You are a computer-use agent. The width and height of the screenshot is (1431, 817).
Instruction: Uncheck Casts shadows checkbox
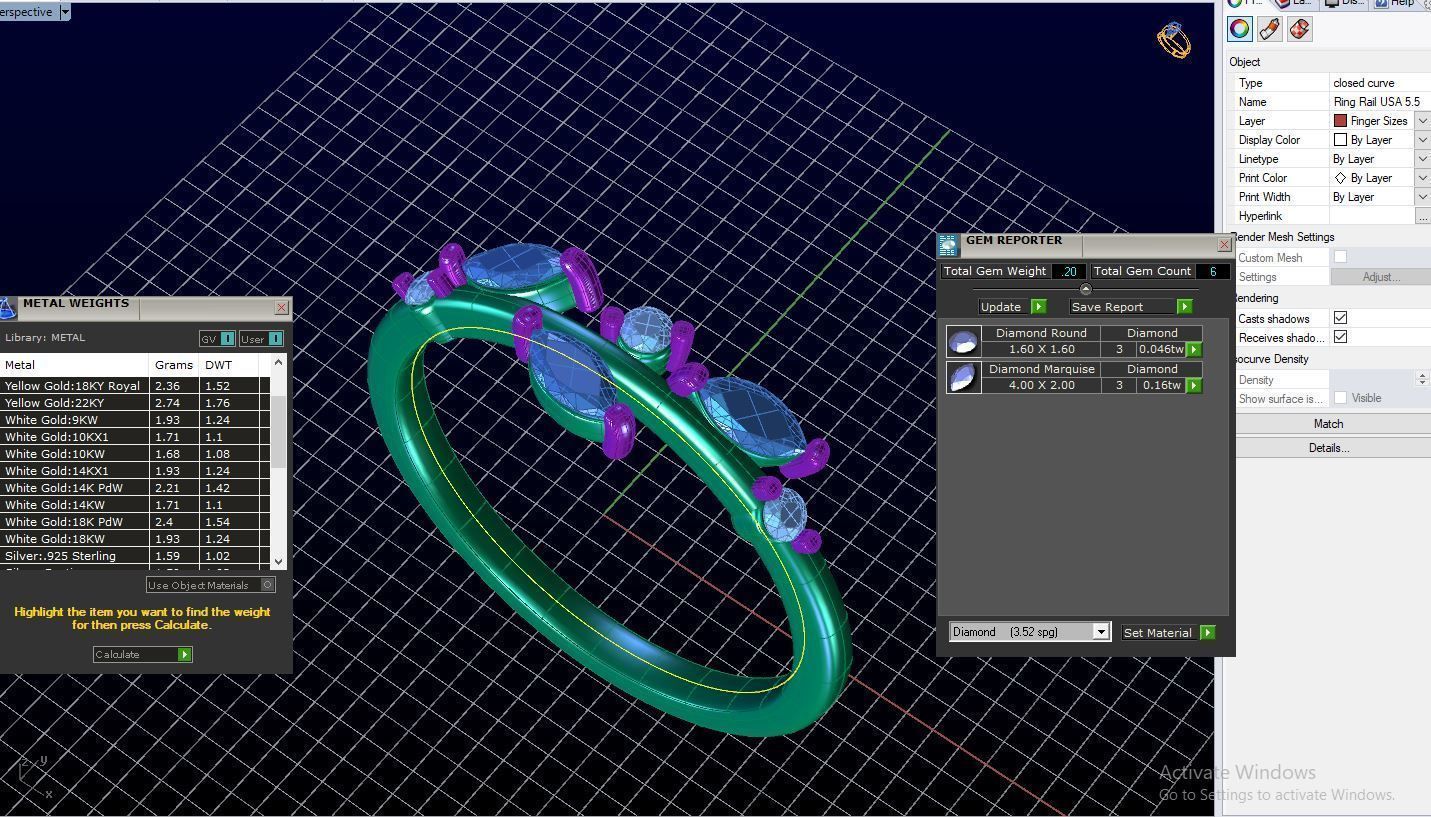[1340, 317]
